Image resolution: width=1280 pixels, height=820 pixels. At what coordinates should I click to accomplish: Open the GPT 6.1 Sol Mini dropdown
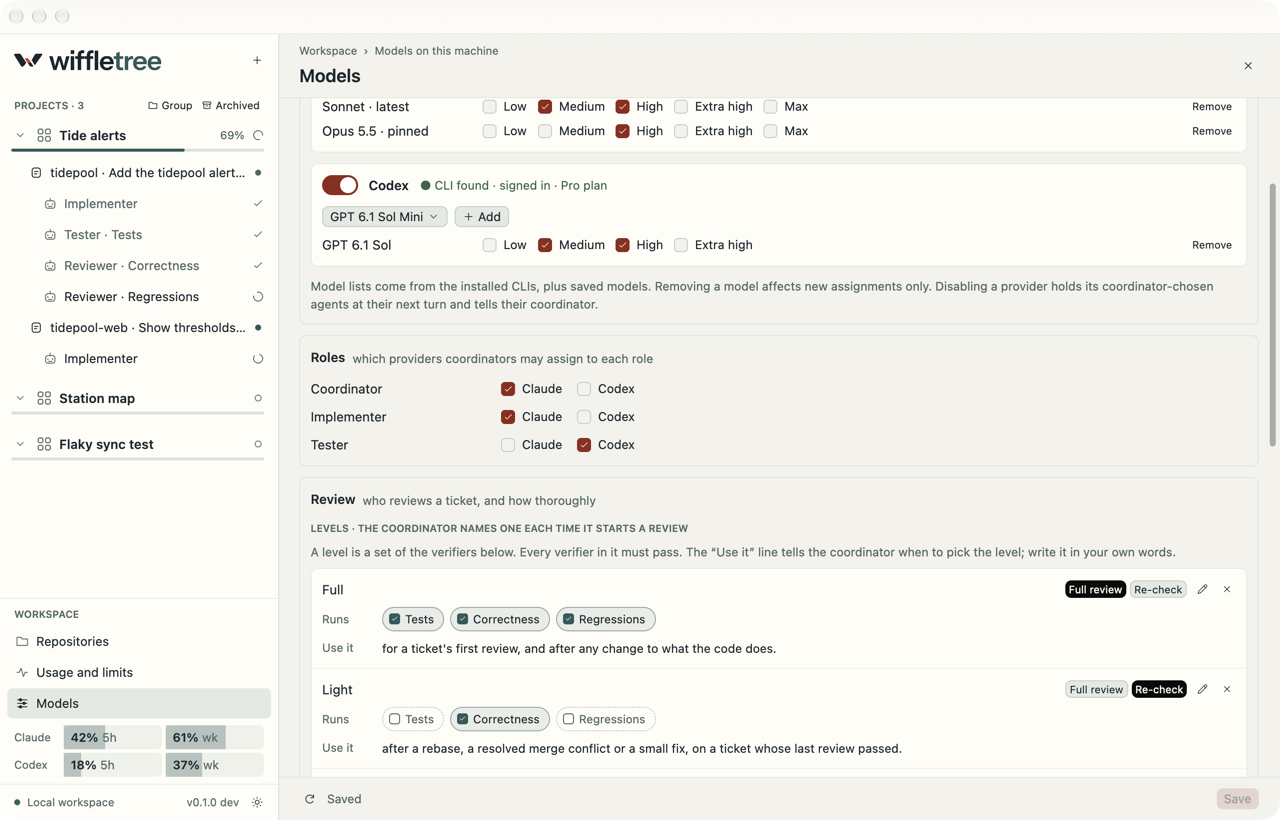point(384,216)
